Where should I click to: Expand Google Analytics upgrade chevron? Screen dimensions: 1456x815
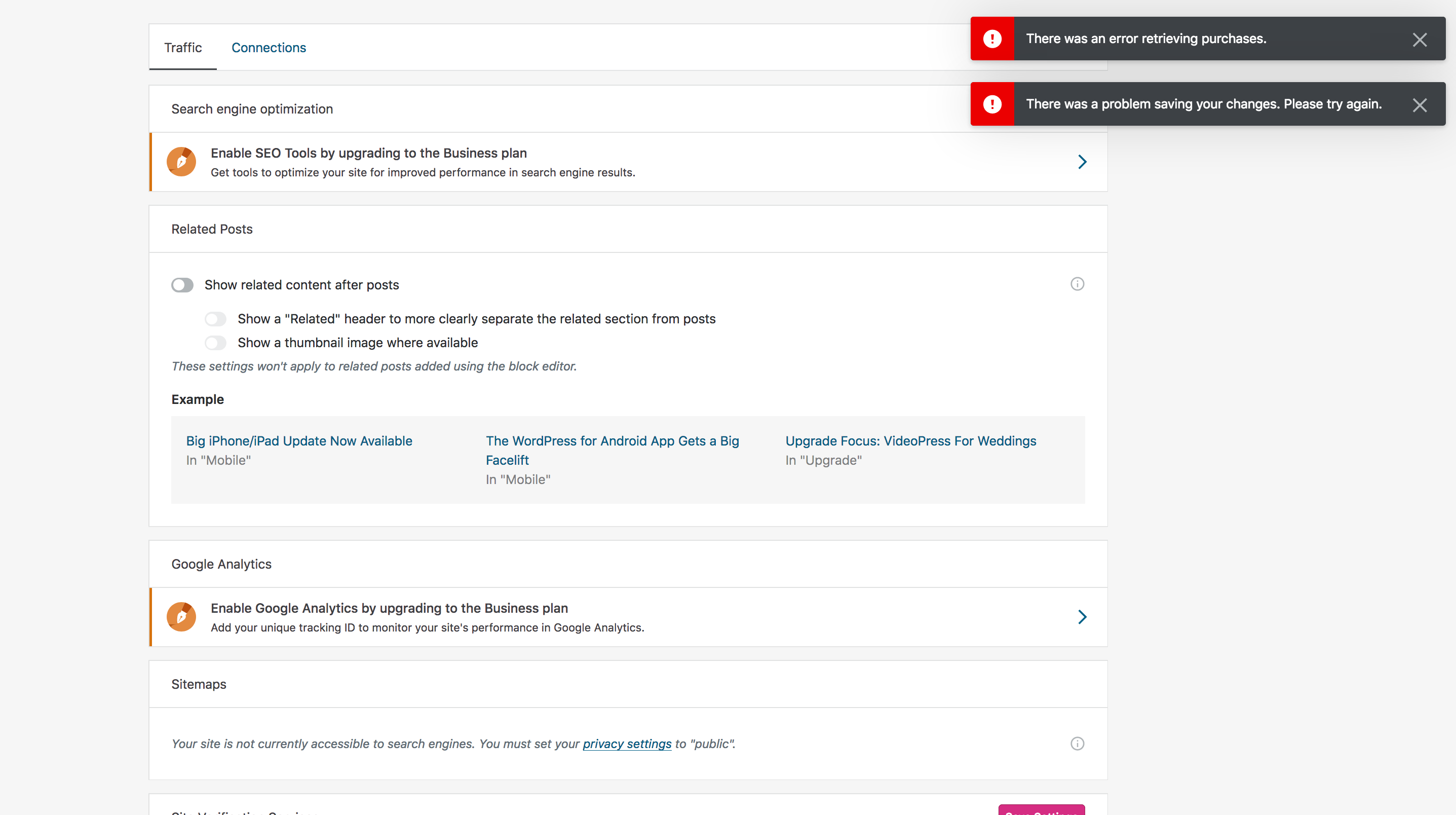1082,617
